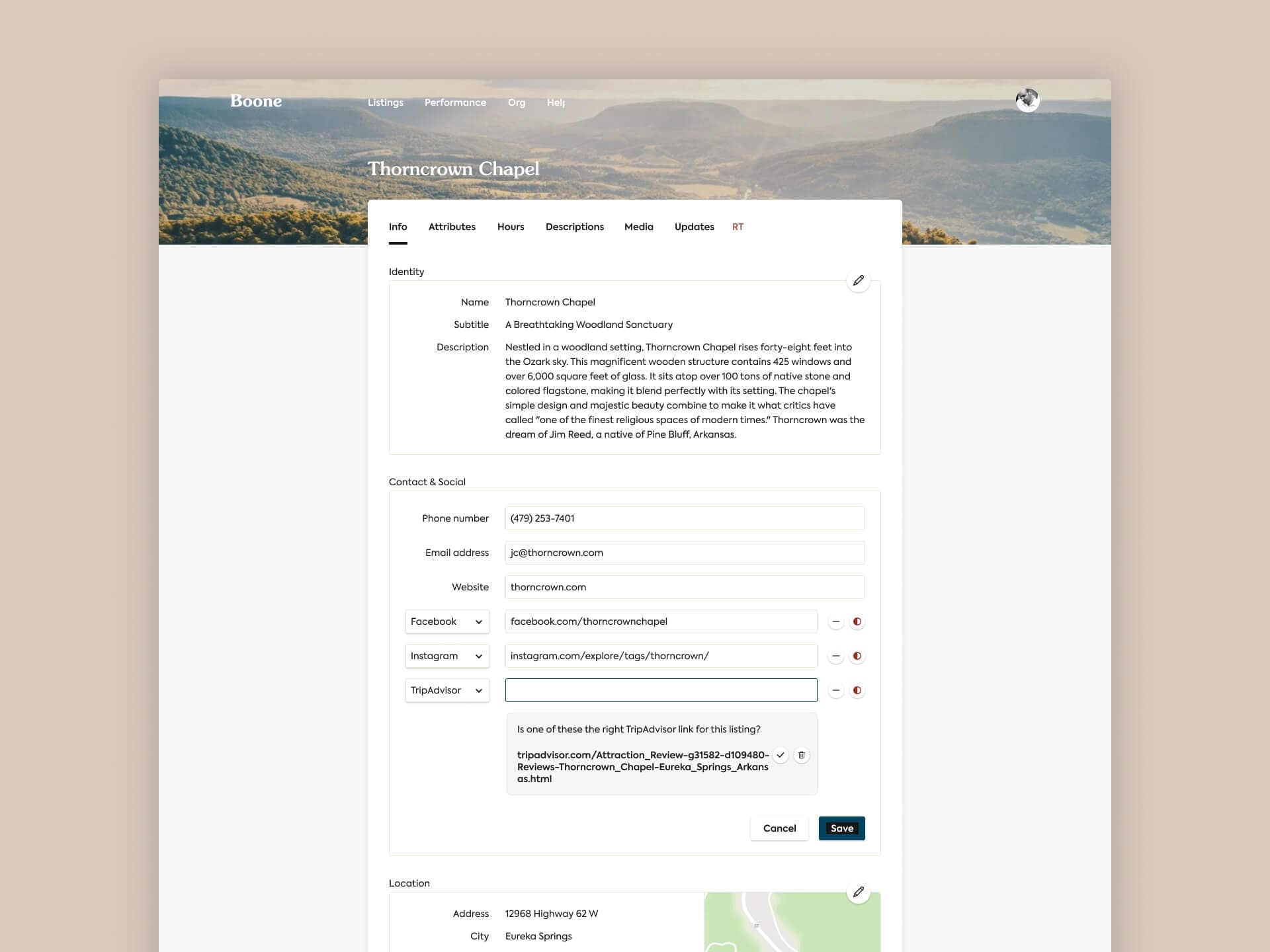Toggle the red half-circle icon for Facebook

tap(857, 621)
